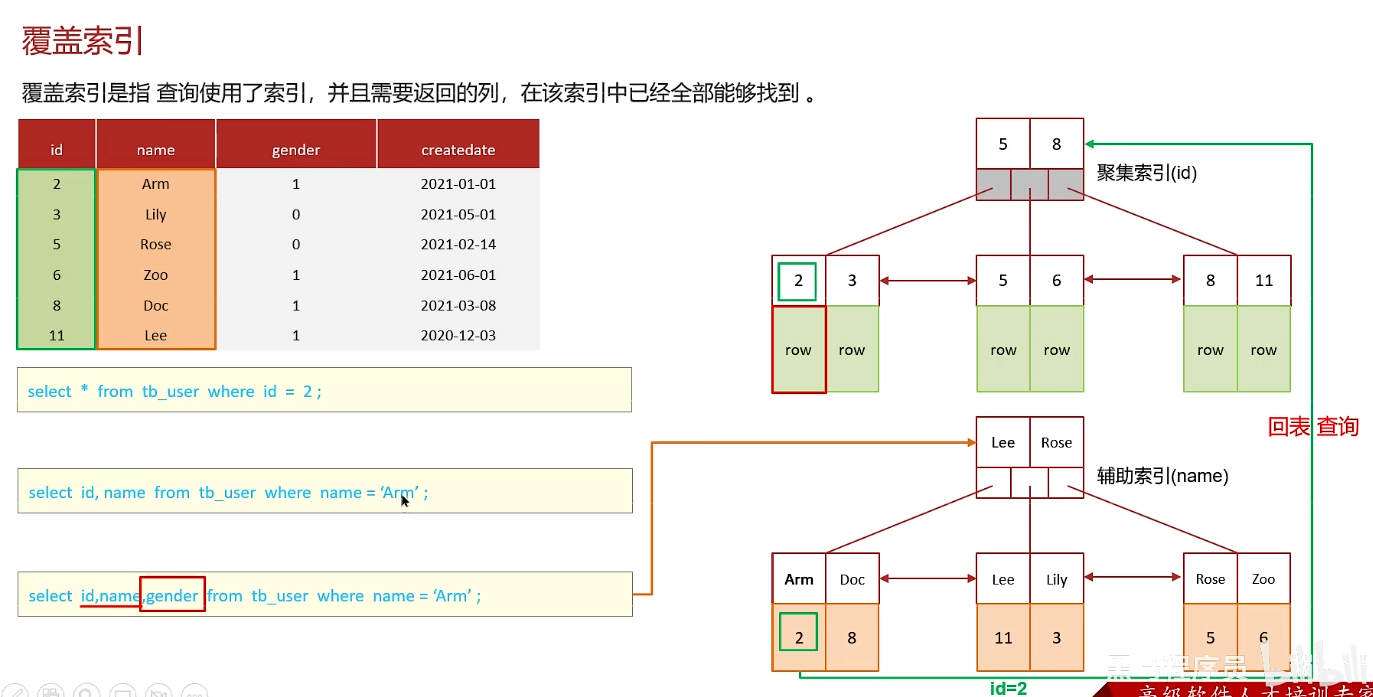Click the row cell under key 2
The image size is (1373, 697).
pos(799,349)
